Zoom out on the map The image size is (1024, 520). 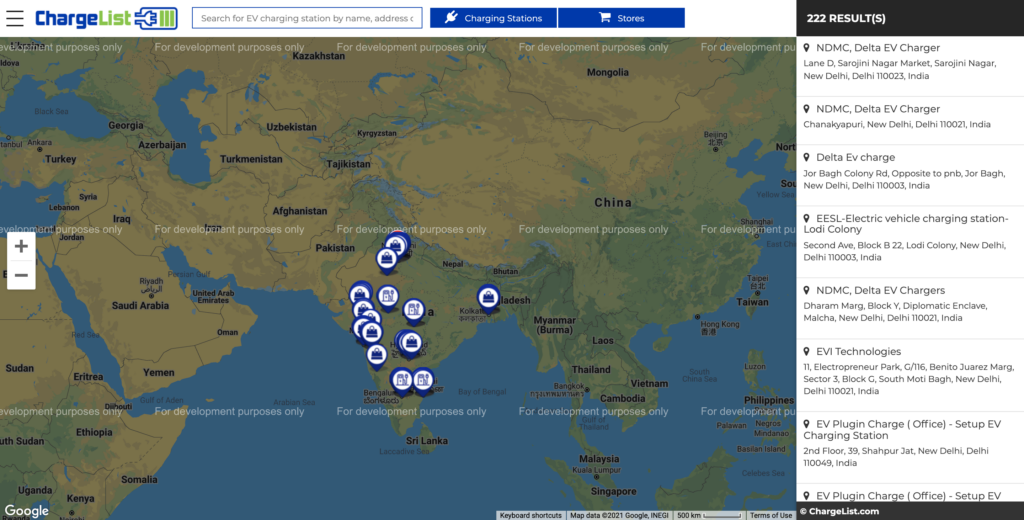pyautogui.click(x=21, y=275)
